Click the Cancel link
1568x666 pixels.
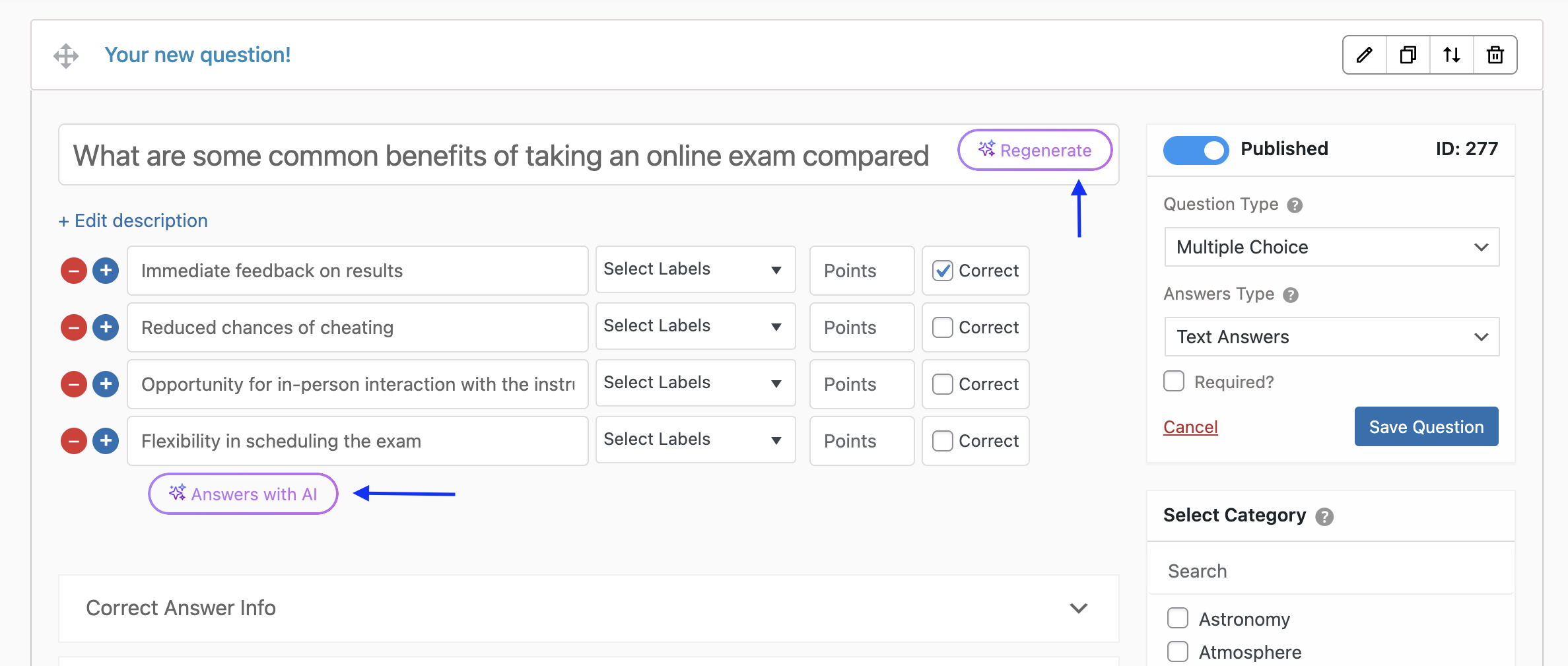coord(1190,427)
